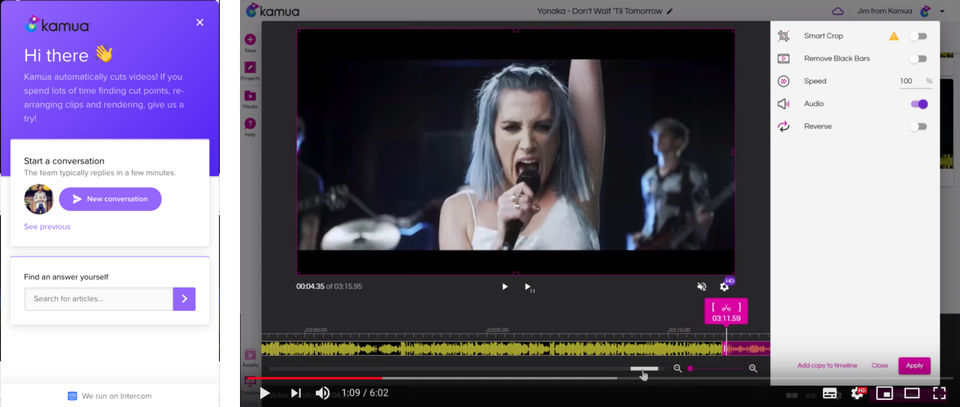Start a New conversation

pos(110,199)
